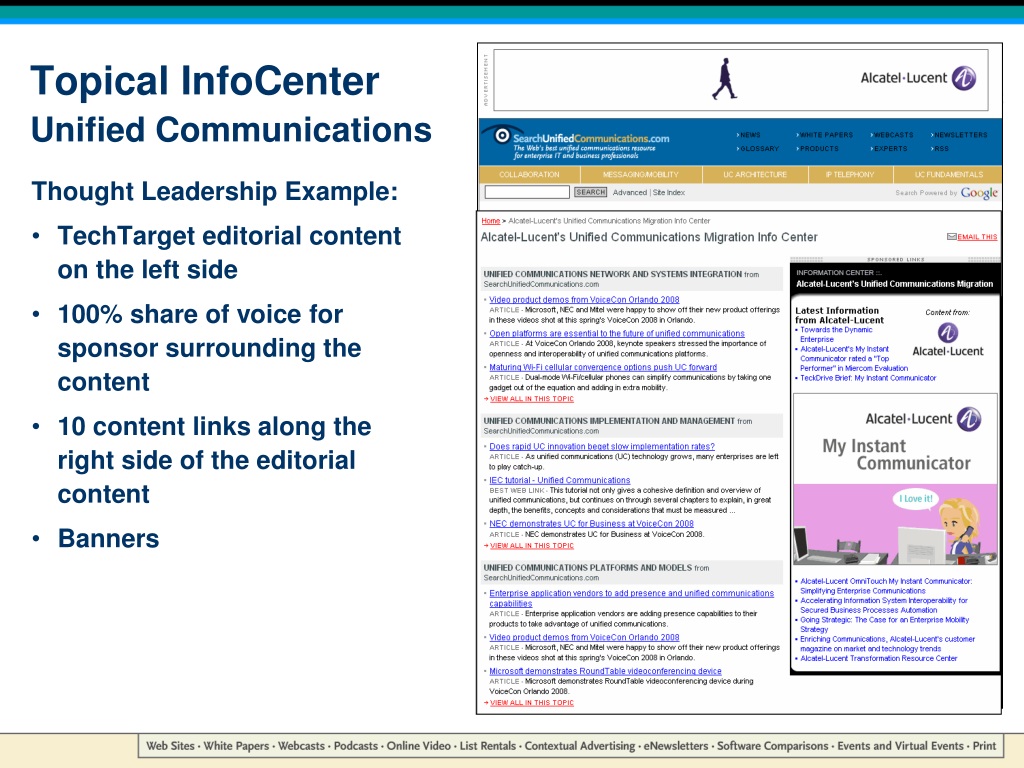Open 'Alcatel-Lucent Transformation Resource Center' link
Viewport: 1024px width, 768px height.
878,658
